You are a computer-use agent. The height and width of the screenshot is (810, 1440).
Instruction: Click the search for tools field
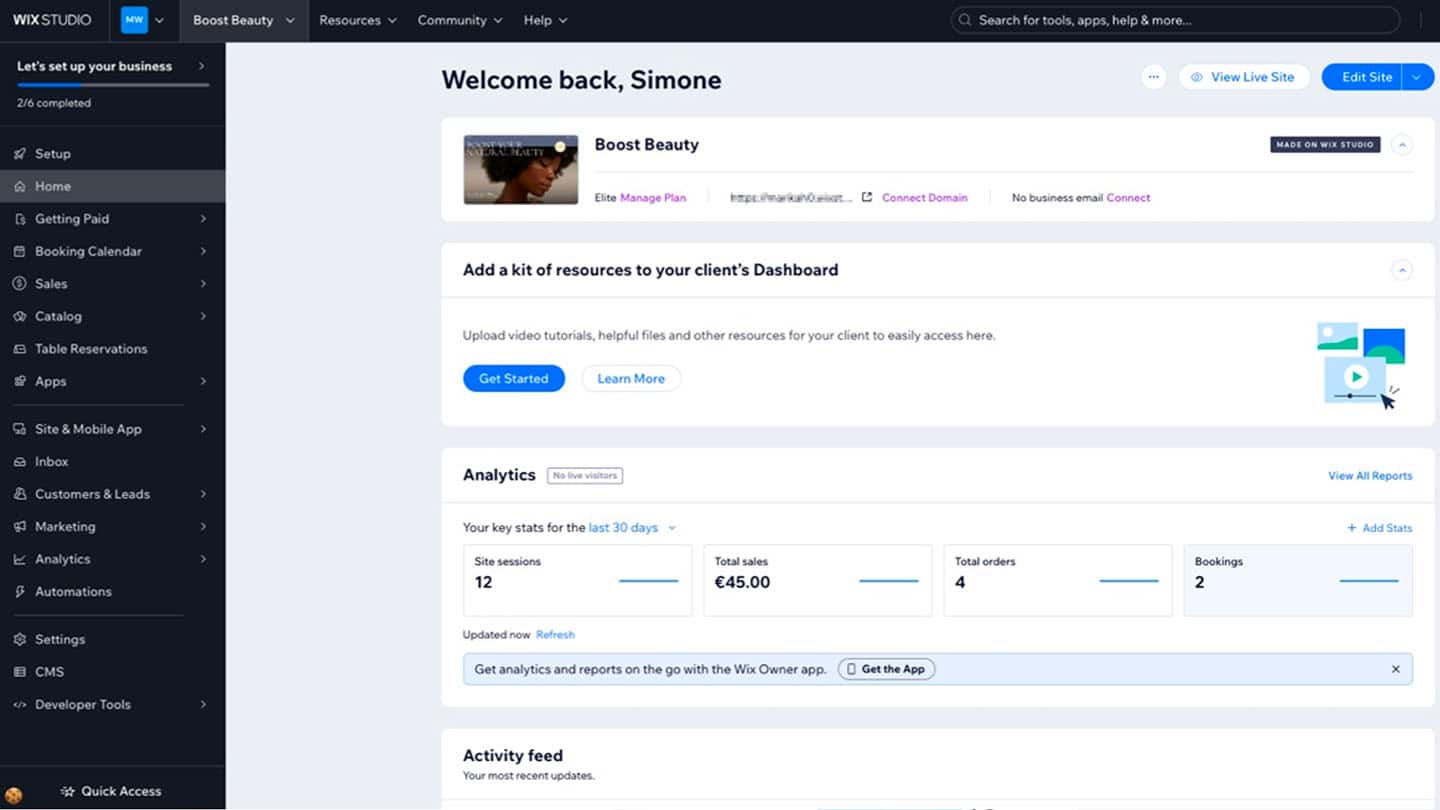pyautogui.click(x=1175, y=20)
